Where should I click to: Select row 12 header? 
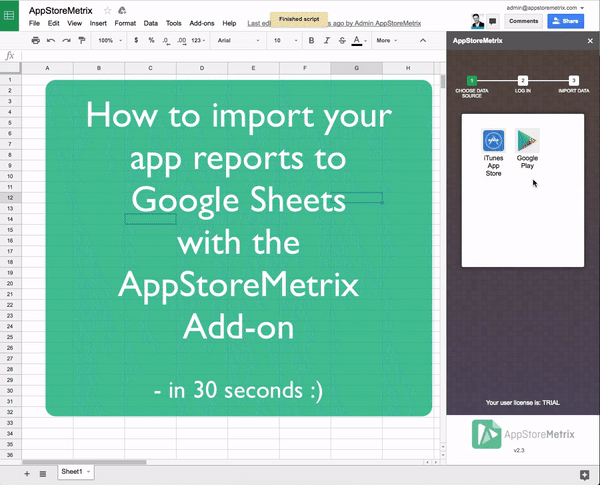tap(10, 198)
